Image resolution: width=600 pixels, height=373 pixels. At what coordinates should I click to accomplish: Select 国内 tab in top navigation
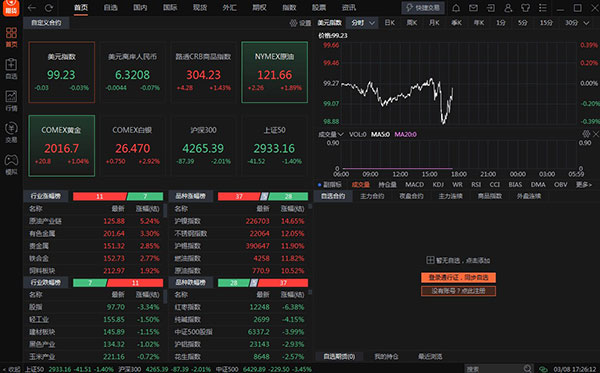pyautogui.click(x=140, y=8)
